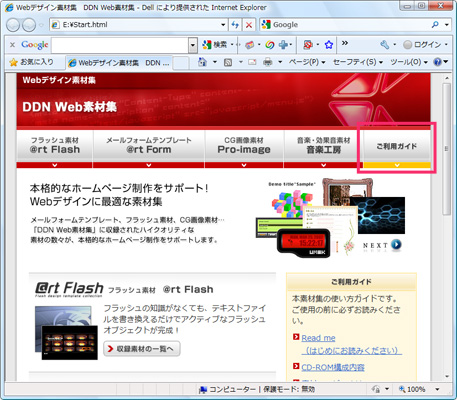Click the DDN Web素材集 banner title

tap(69, 107)
